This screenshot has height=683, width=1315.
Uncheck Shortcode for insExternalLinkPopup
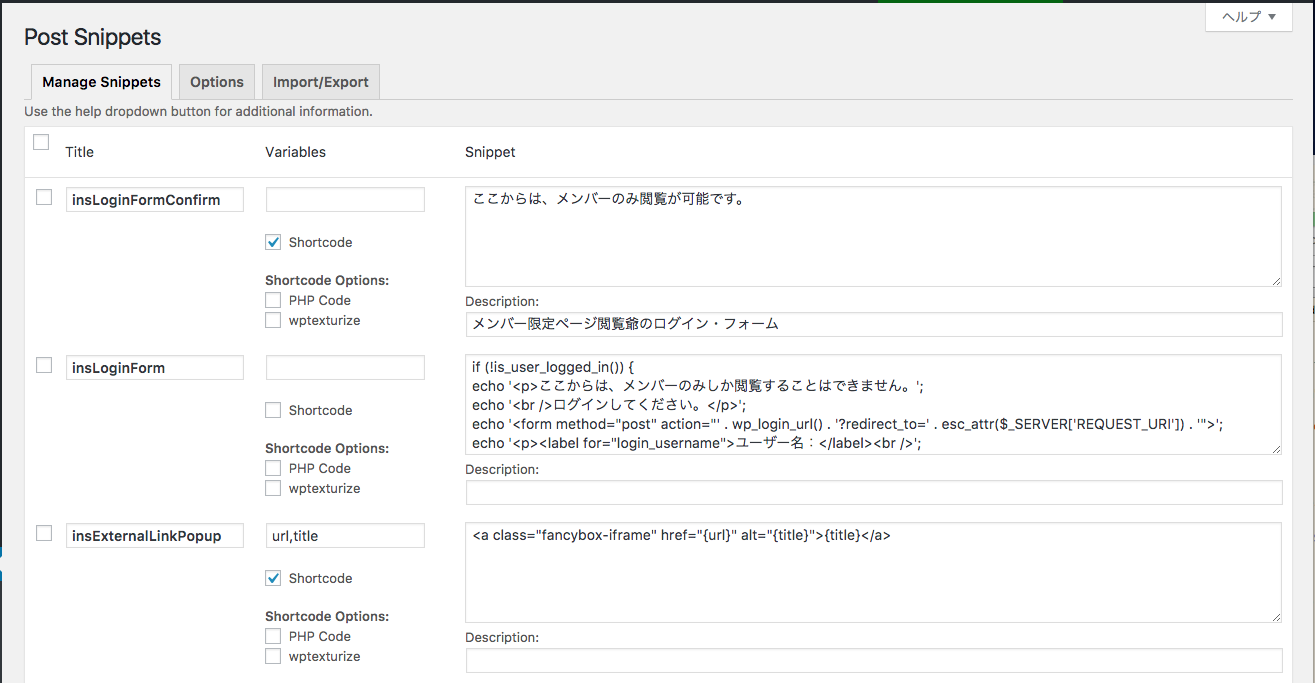pyautogui.click(x=273, y=578)
